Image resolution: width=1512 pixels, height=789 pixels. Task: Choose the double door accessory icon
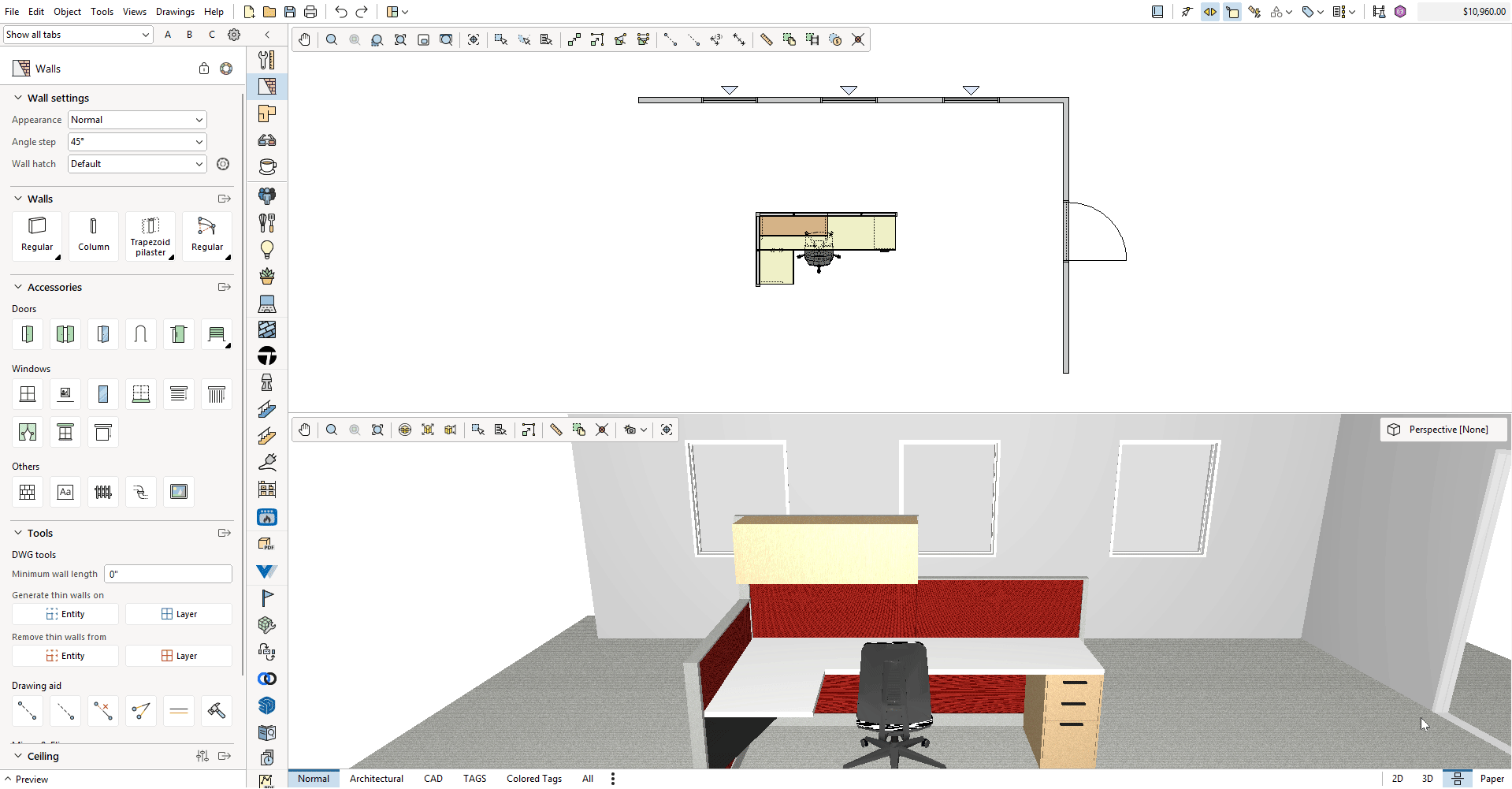point(65,334)
